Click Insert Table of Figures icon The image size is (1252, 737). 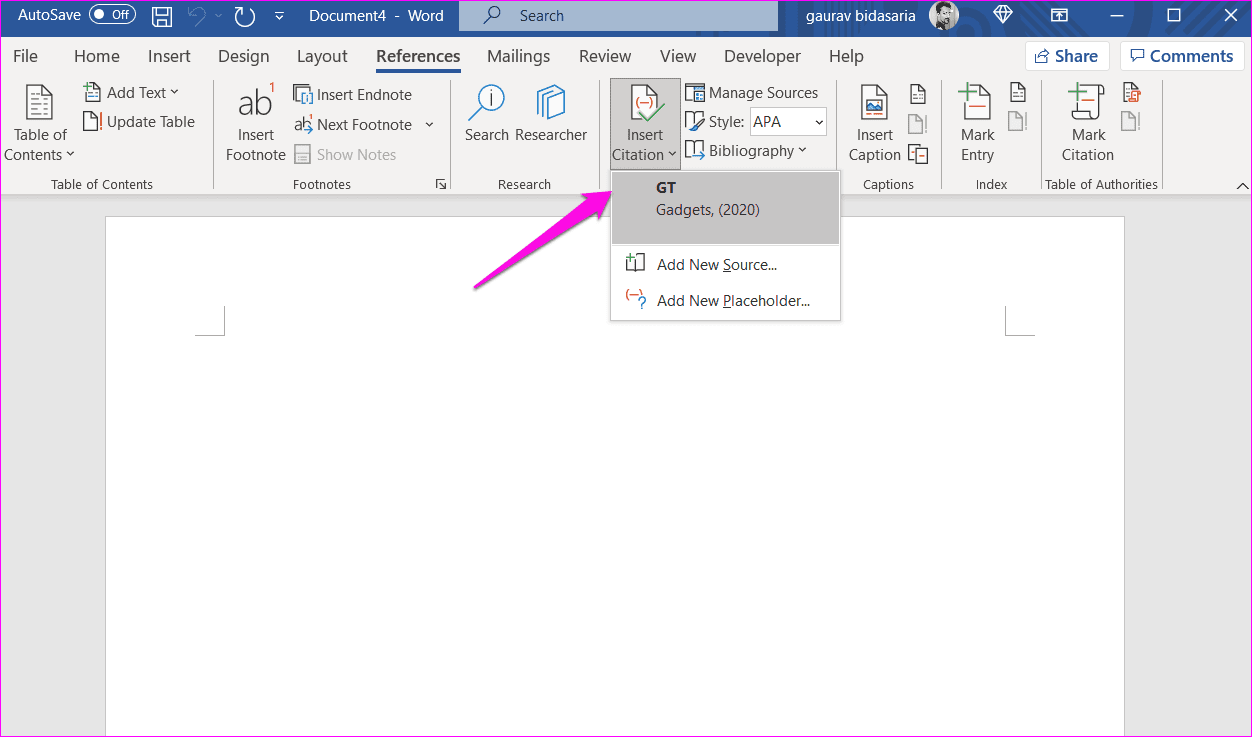click(x=918, y=94)
